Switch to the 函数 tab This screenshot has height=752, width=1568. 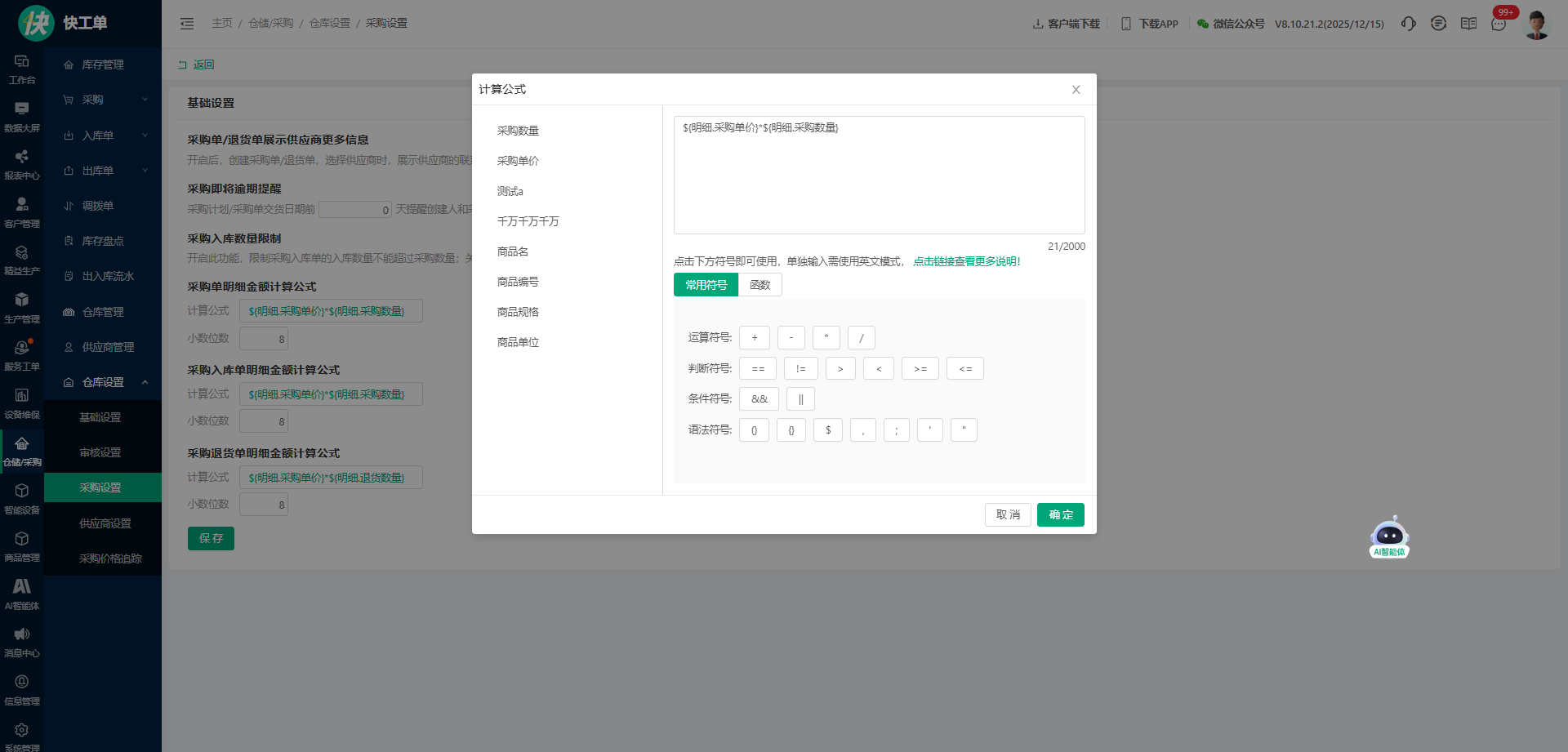click(x=759, y=285)
